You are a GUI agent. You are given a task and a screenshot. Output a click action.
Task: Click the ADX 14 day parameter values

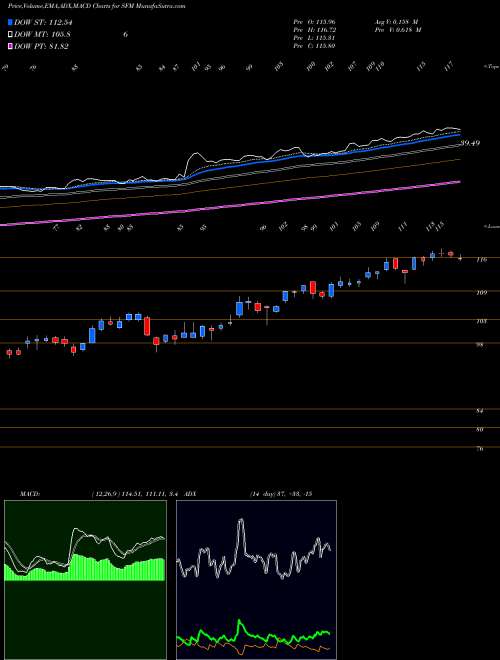280,493
